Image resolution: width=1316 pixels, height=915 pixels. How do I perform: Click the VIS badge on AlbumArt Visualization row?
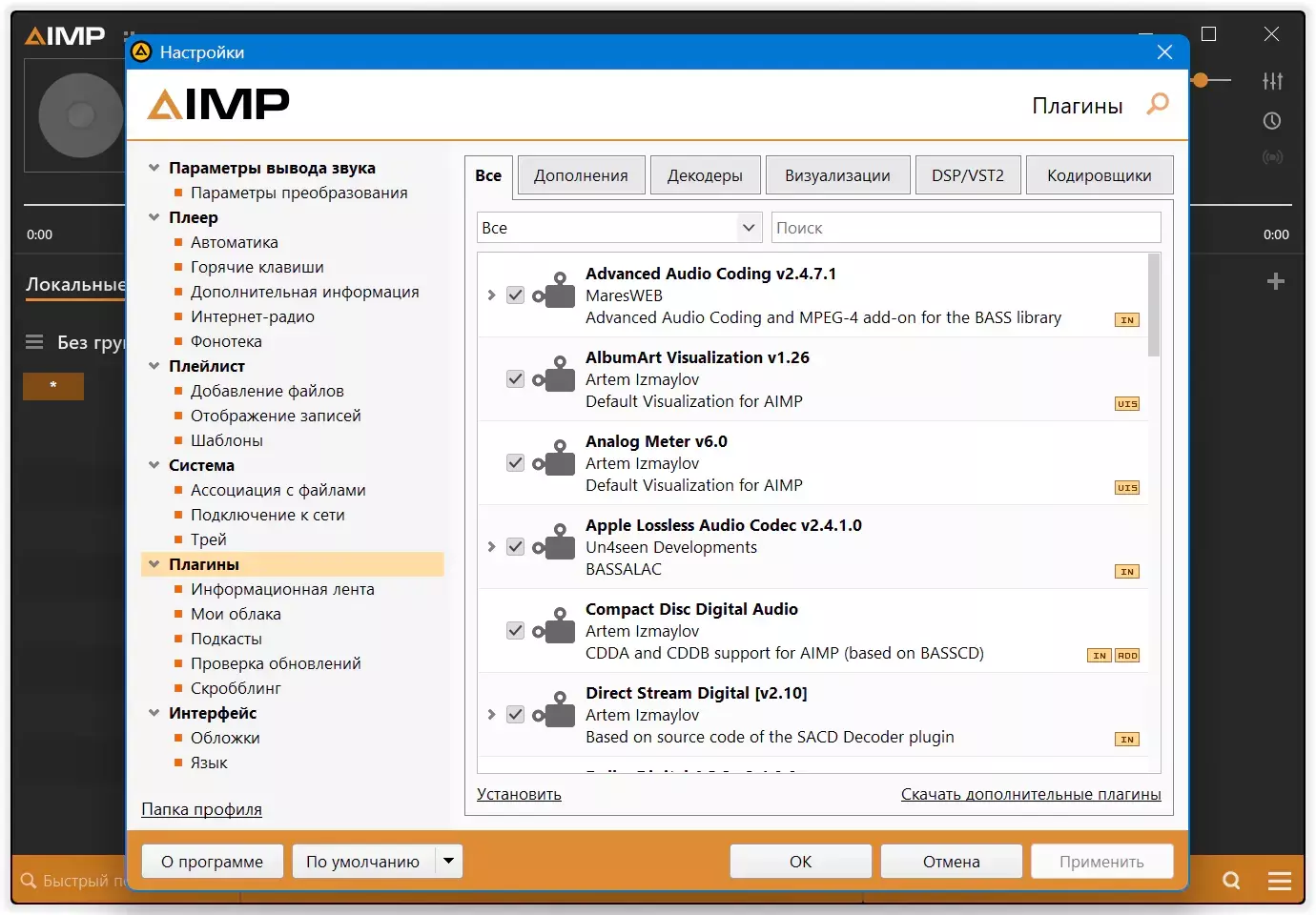coord(1127,404)
